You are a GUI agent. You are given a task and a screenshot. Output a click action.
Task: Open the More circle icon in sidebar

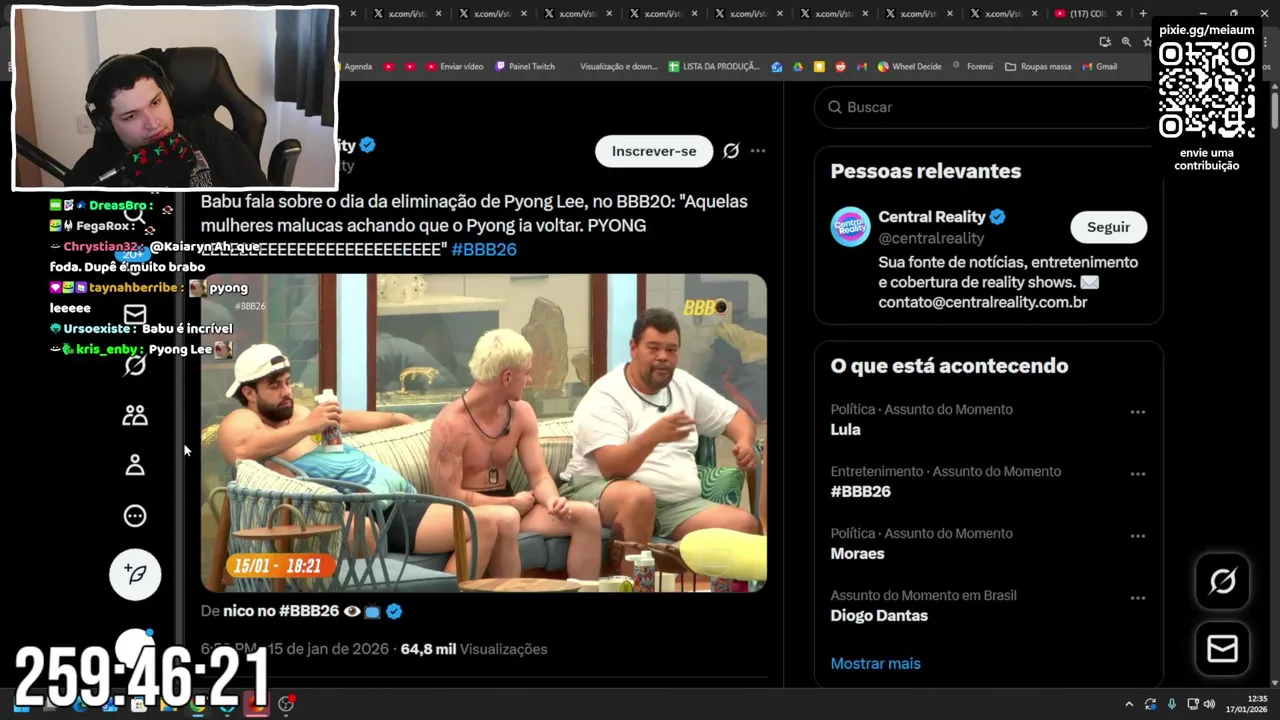[135, 516]
